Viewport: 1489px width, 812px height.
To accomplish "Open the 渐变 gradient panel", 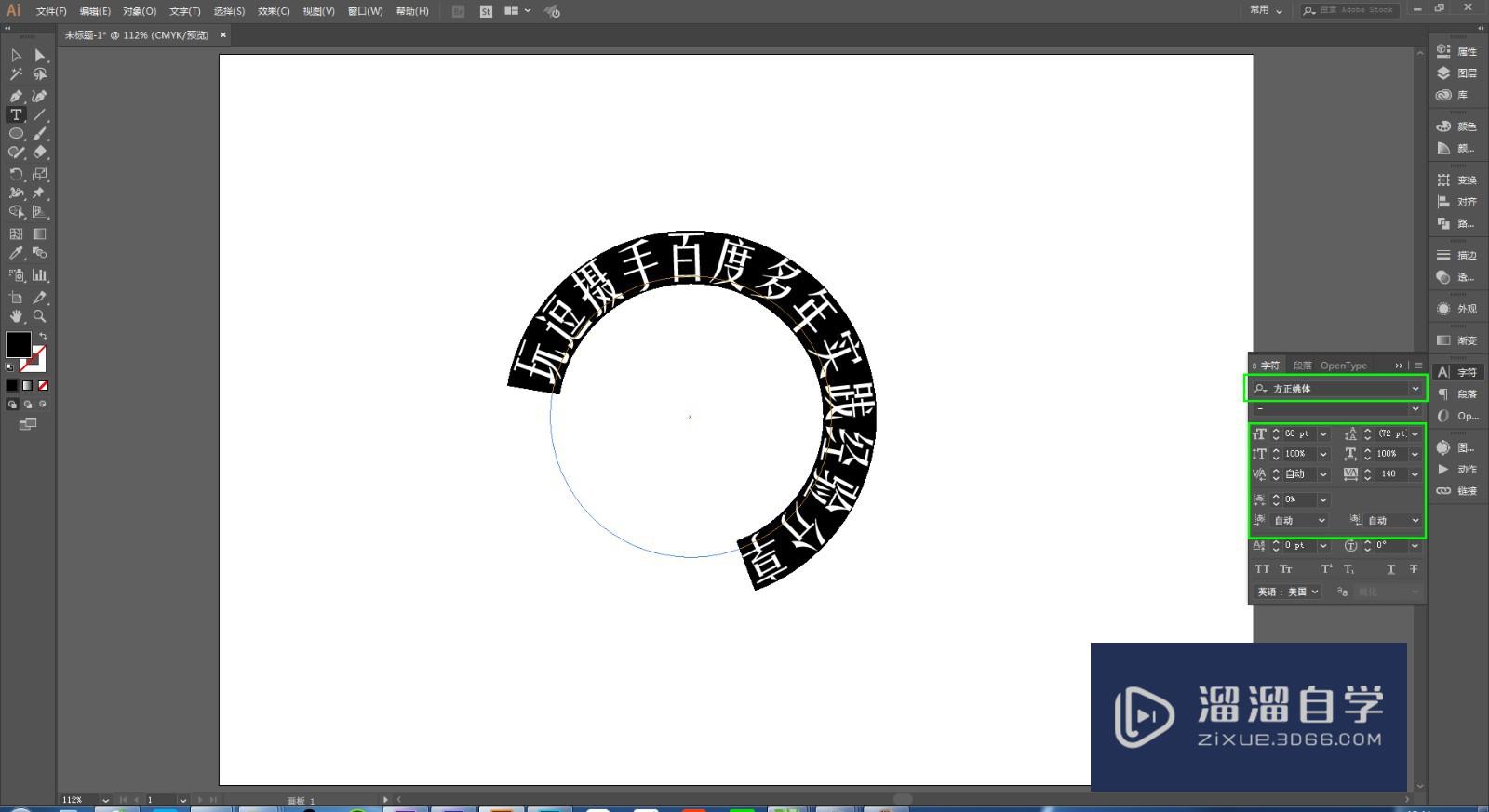I will pos(1456,340).
